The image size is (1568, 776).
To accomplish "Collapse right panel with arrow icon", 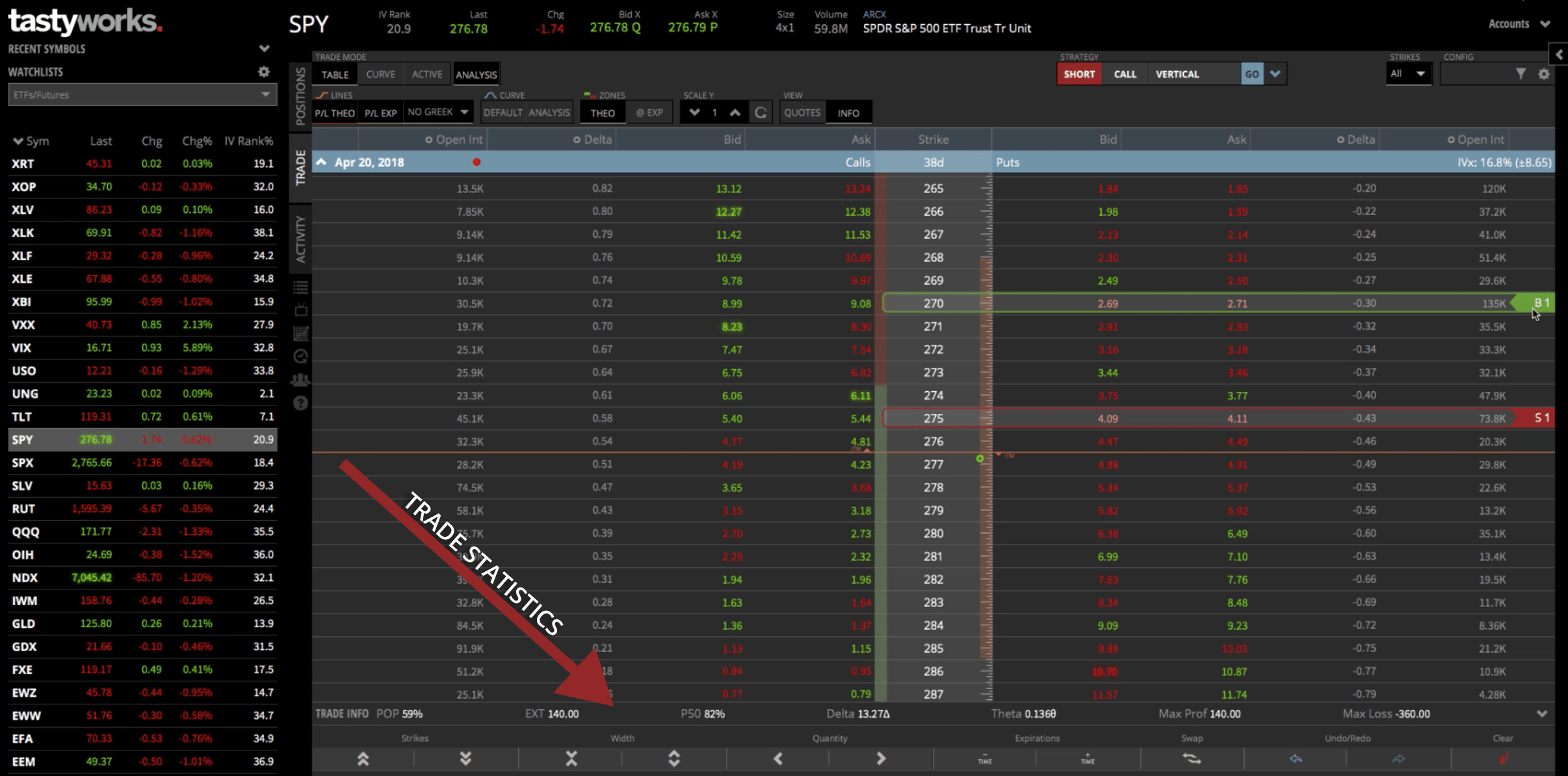I will [x=1559, y=55].
